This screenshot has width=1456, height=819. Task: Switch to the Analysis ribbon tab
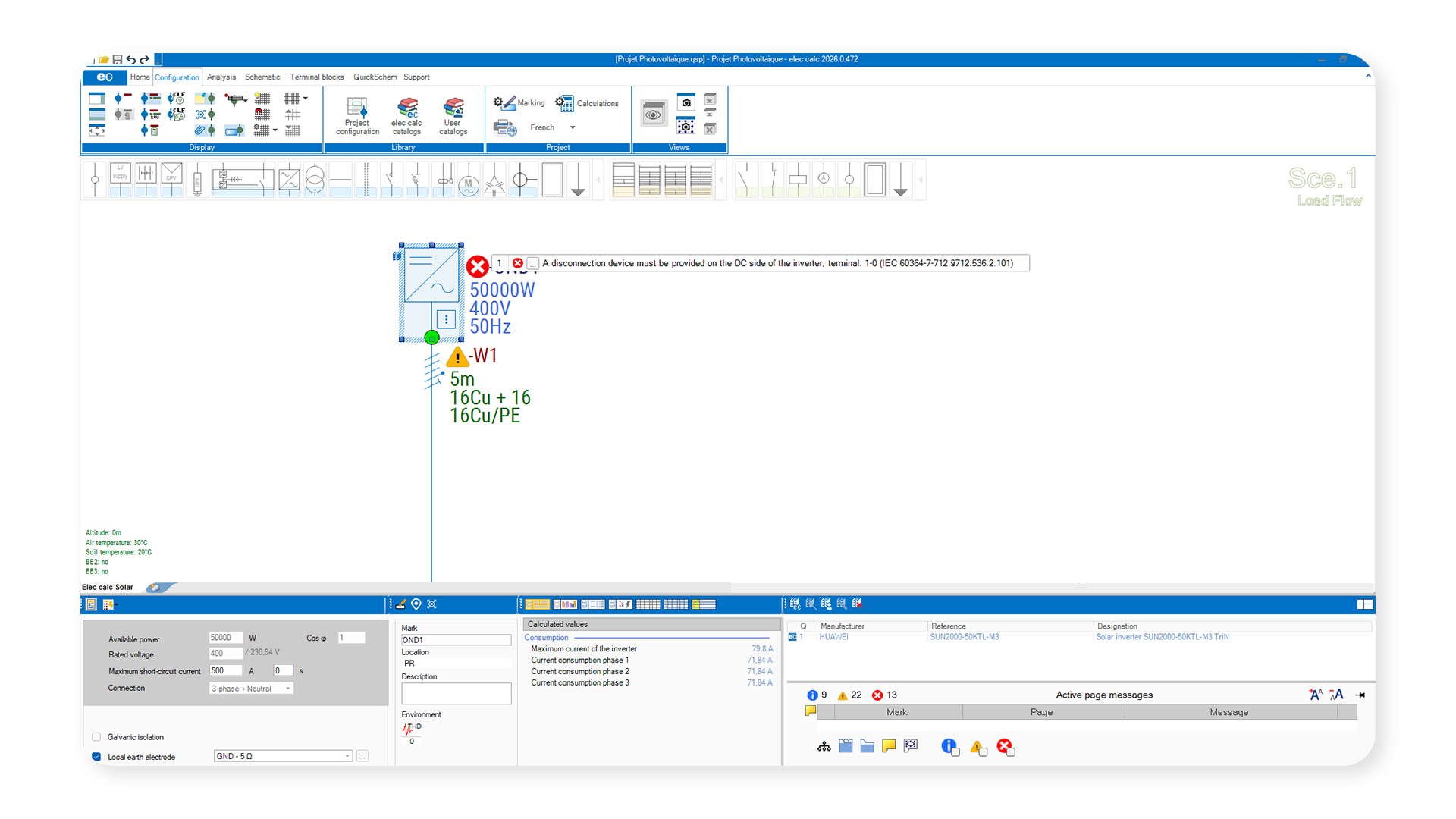[221, 77]
